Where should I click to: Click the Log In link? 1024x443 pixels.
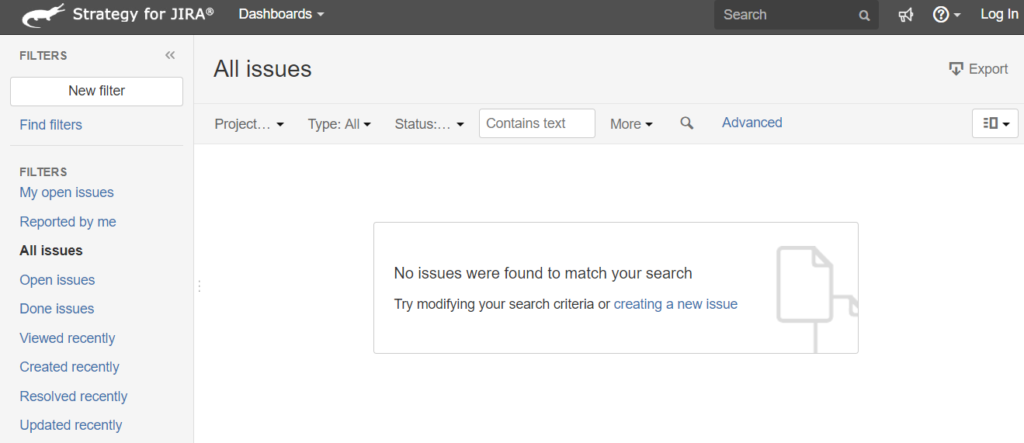coord(999,14)
